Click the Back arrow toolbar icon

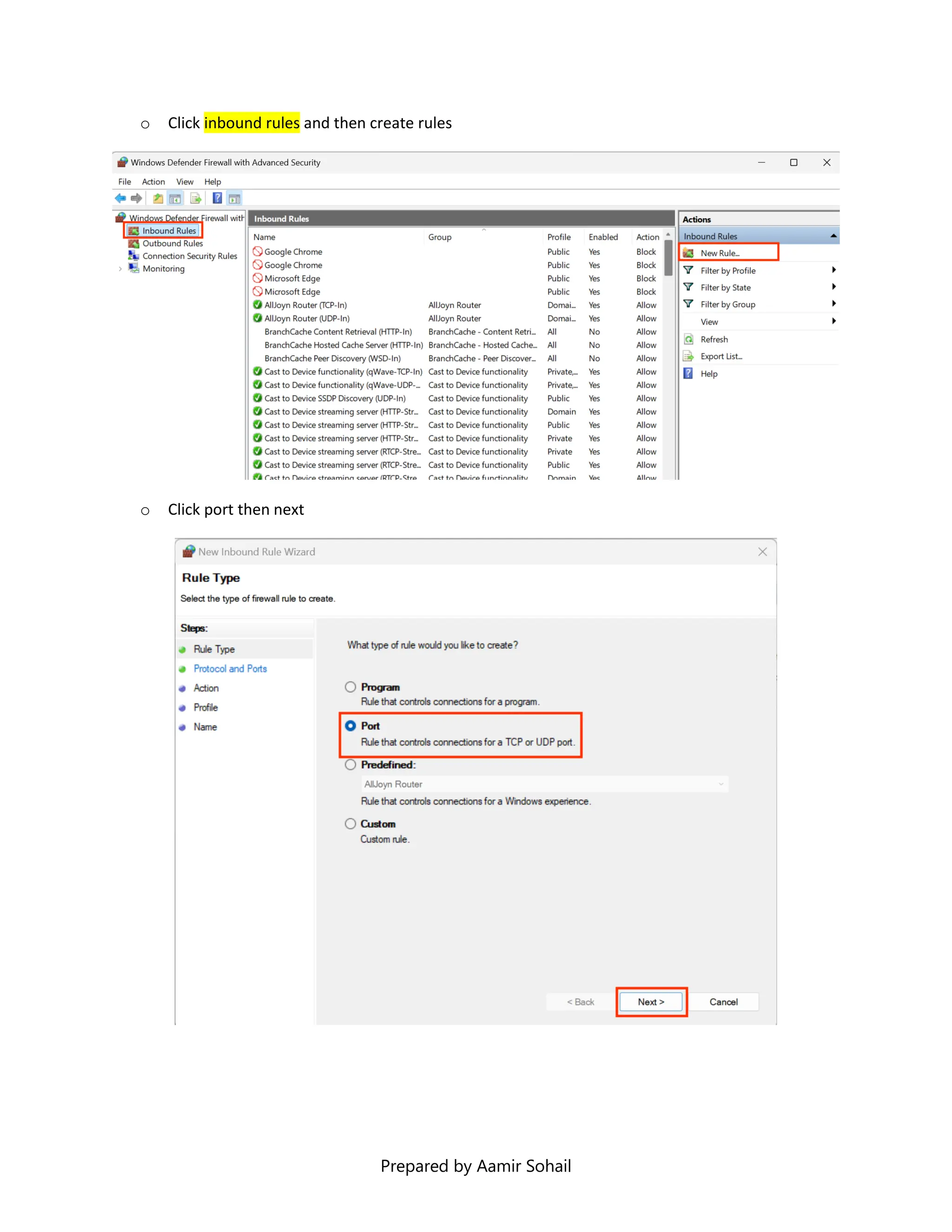click(x=120, y=198)
